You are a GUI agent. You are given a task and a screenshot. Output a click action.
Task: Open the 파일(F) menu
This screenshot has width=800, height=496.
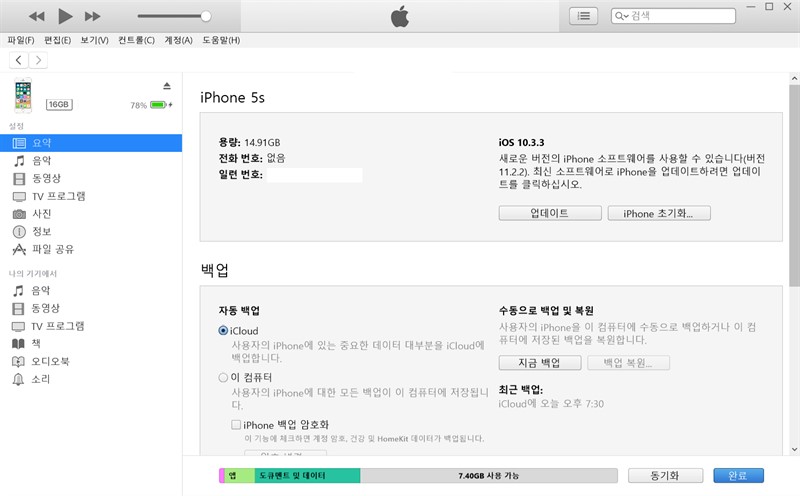(x=20, y=40)
